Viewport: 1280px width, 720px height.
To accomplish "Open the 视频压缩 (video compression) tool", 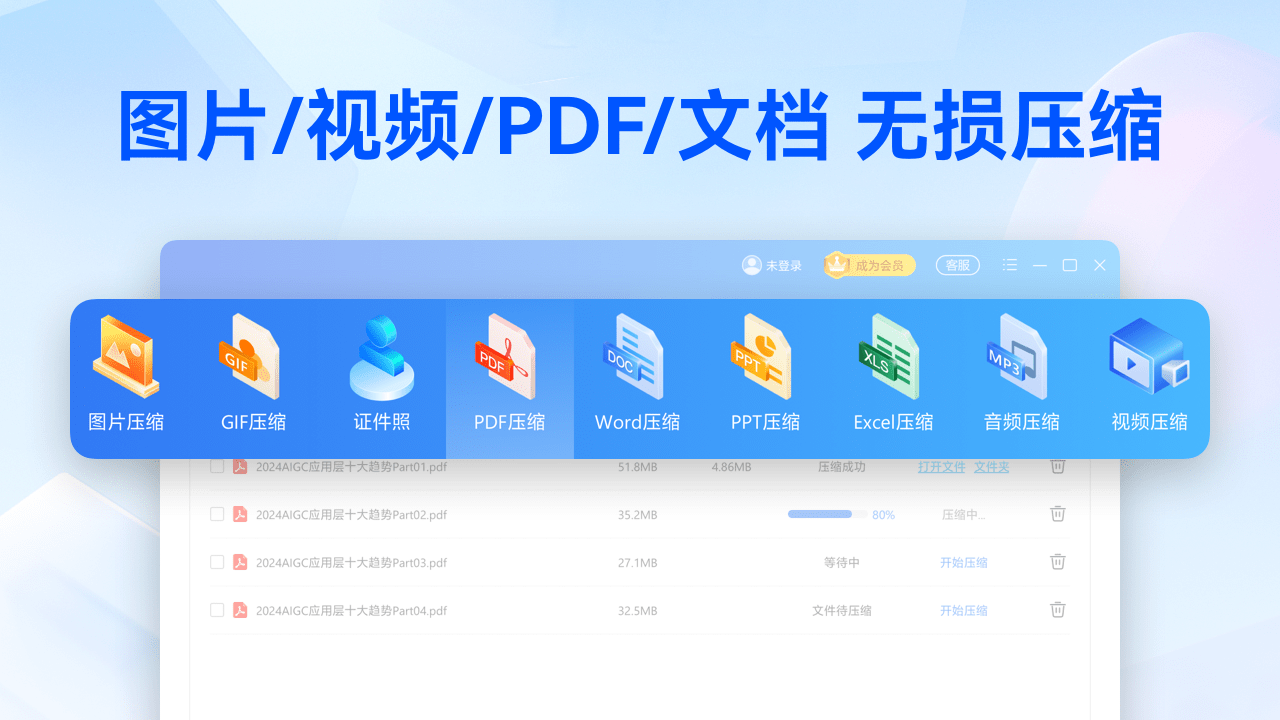I will click(x=1149, y=378).
